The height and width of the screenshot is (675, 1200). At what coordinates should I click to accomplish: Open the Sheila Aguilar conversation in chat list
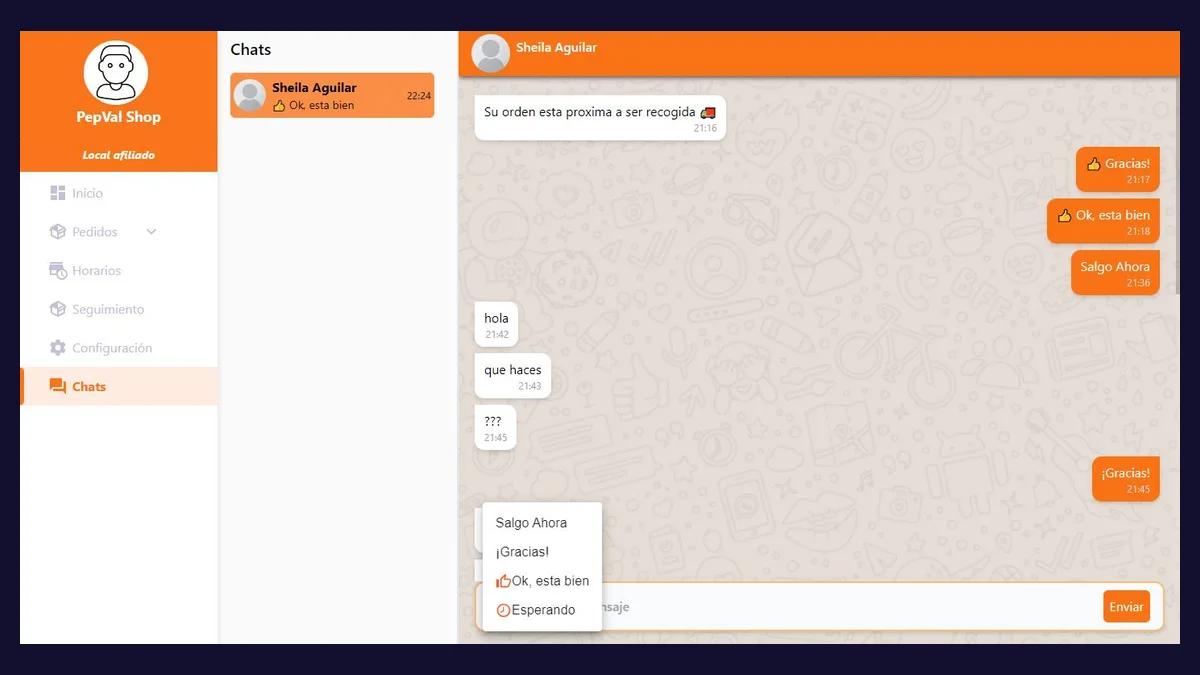332,95
